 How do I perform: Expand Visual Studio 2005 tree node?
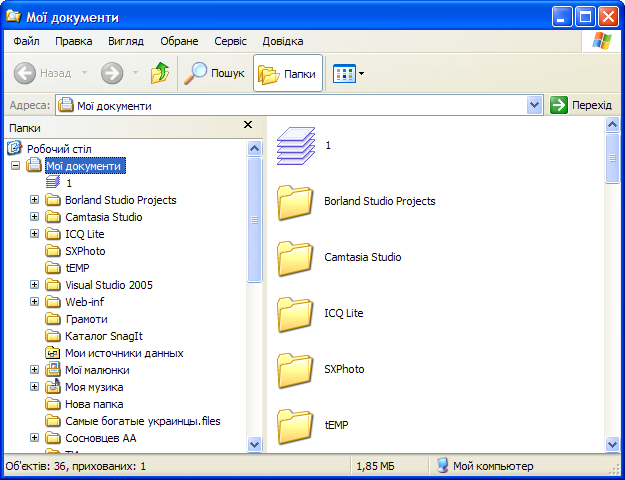(x=35, y=285)
